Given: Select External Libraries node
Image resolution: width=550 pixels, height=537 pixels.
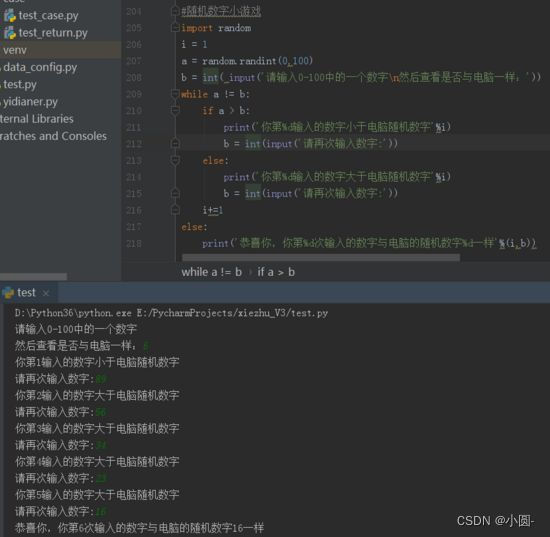Looking at the screenshot, I should pyautogui.click(x=36, y=119).
